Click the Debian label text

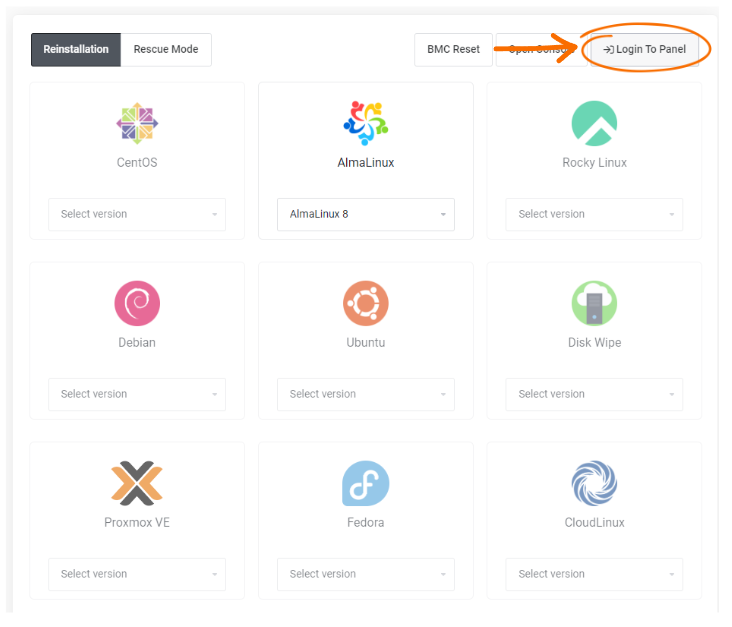pos(137,343)
